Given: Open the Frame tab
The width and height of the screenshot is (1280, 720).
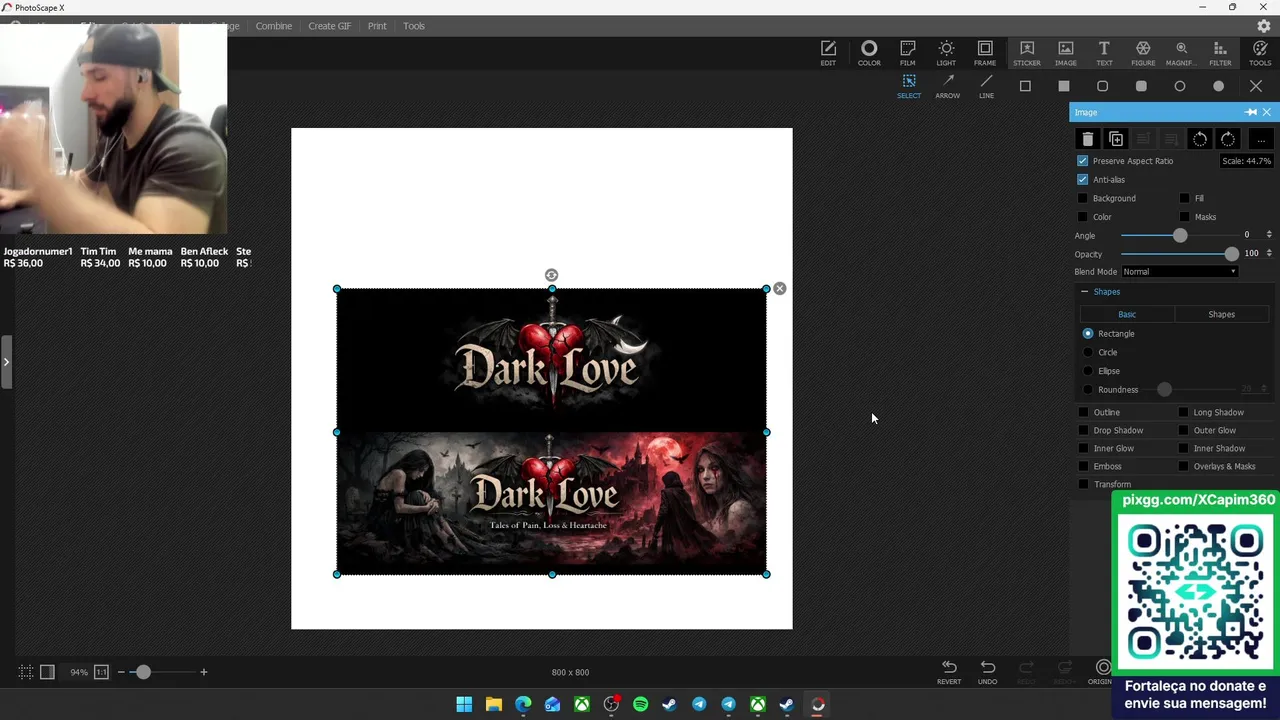Looking at the screenshot, I should click(985, 53).
